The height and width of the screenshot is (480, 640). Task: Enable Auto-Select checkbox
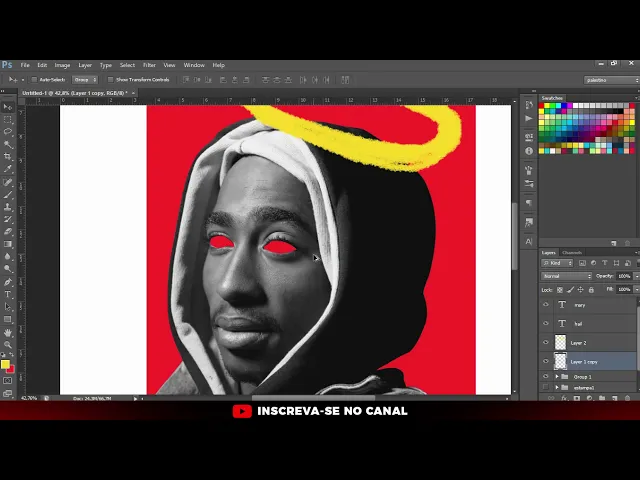(x=34, y=80)
